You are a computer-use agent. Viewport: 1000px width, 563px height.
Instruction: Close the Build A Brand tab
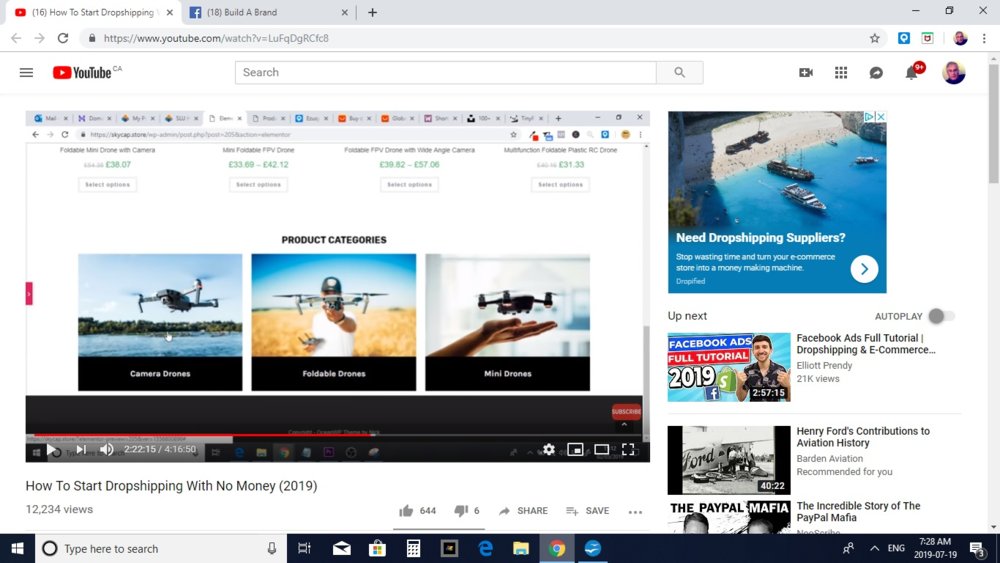click(x=344, y=12)
